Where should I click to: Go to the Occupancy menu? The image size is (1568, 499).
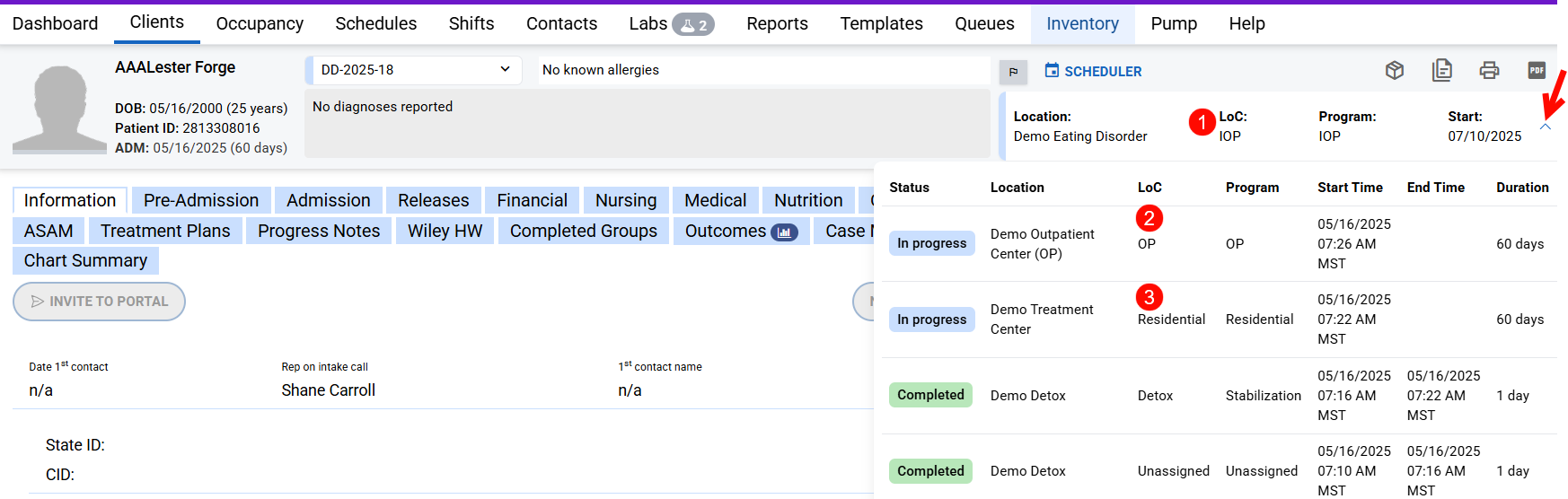click(260, 23)
